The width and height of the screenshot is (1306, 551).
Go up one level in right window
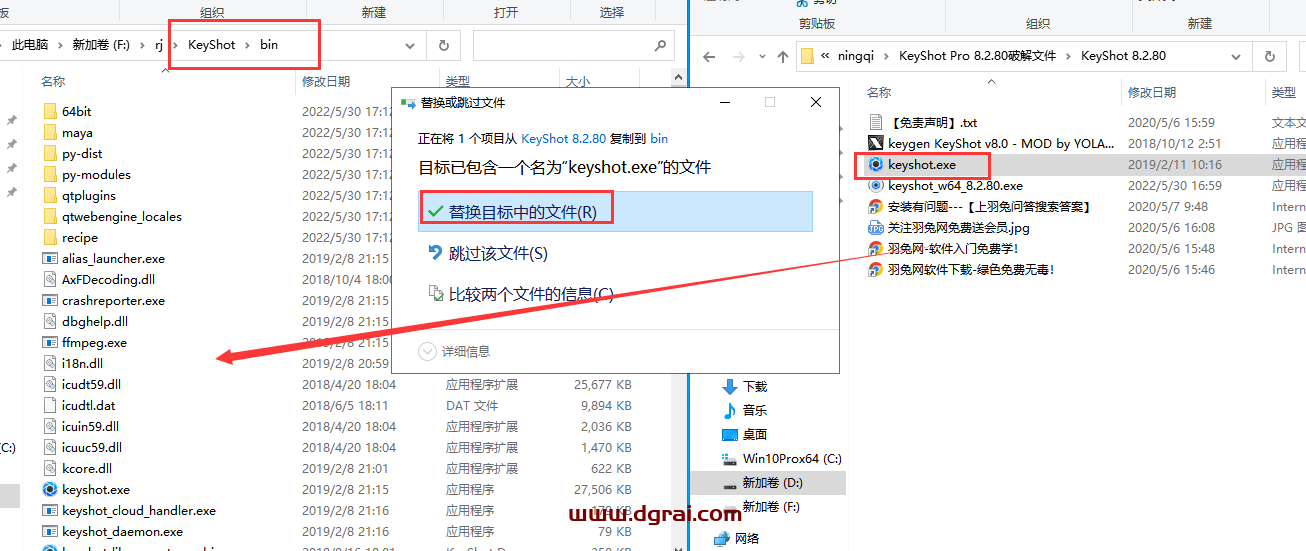click(782, 56)
